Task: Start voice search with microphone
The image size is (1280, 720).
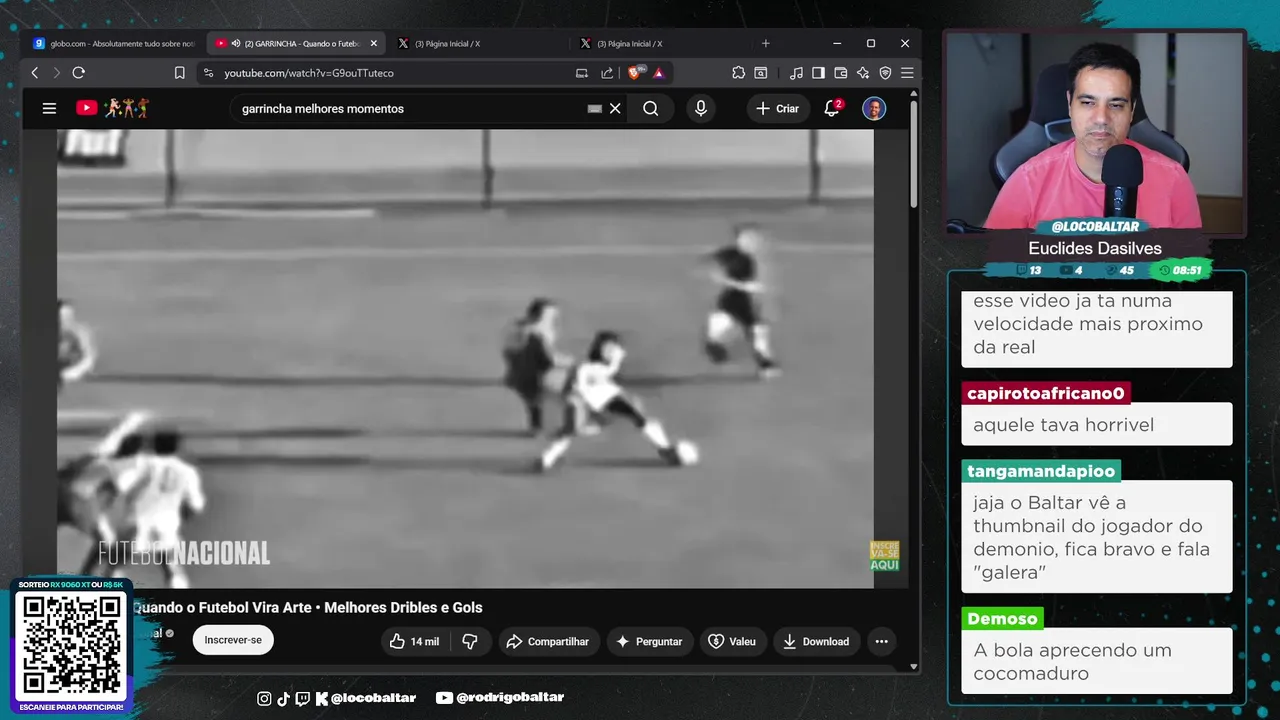Action: coord(701,108)
